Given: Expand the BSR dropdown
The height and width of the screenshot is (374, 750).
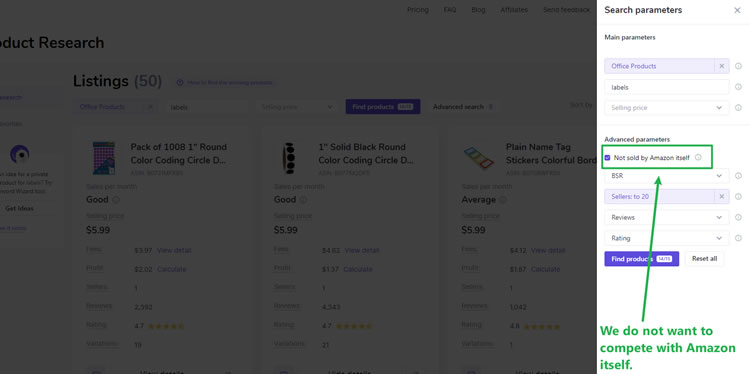Looking at the screenshot, I should 667,176.
